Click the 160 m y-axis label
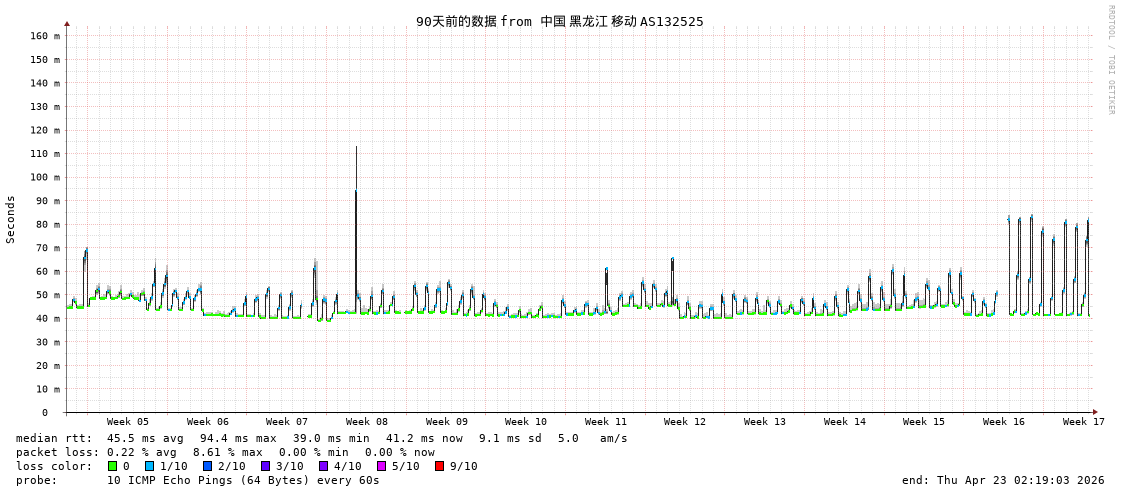 click(x=45, y=36)
